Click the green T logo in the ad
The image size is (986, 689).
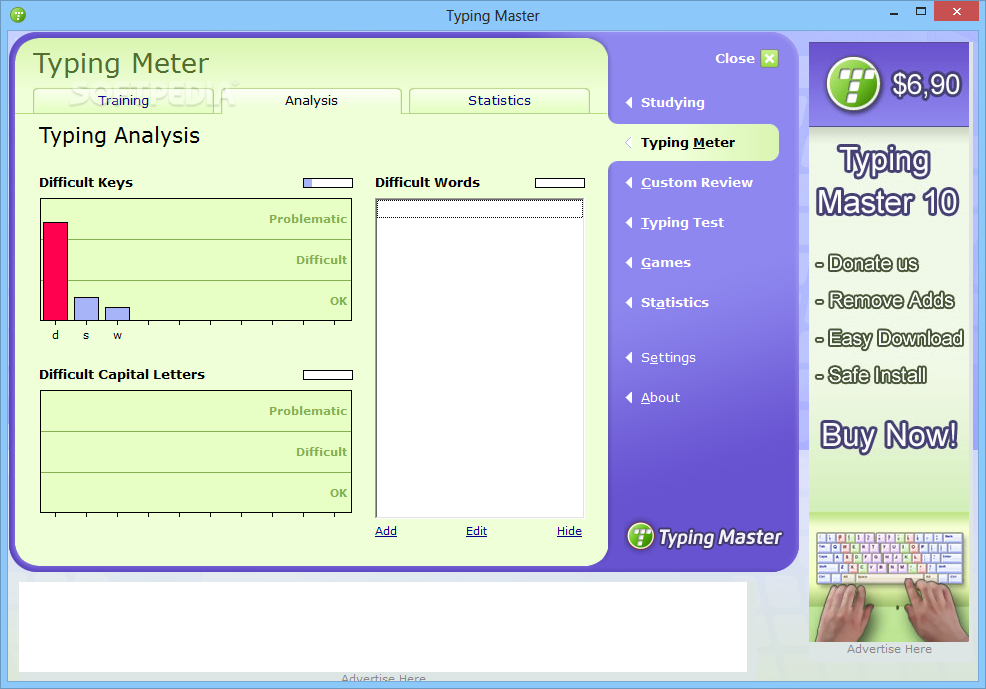coord(853,84)
